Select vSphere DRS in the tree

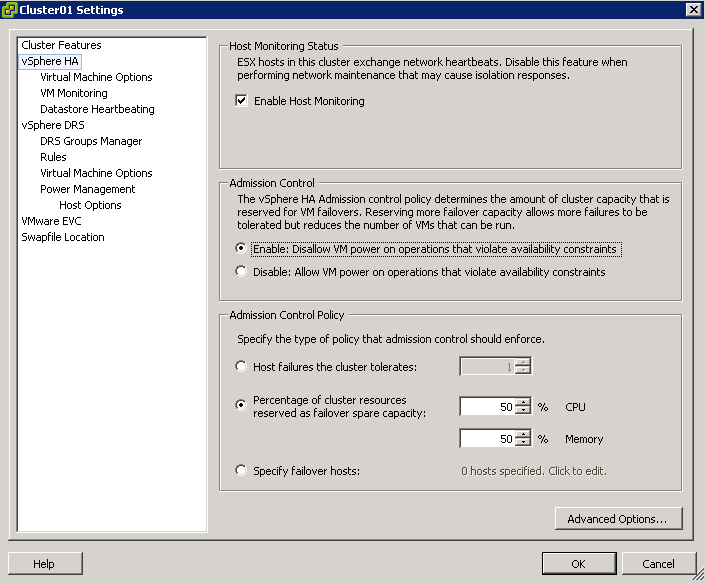point(53,125)
